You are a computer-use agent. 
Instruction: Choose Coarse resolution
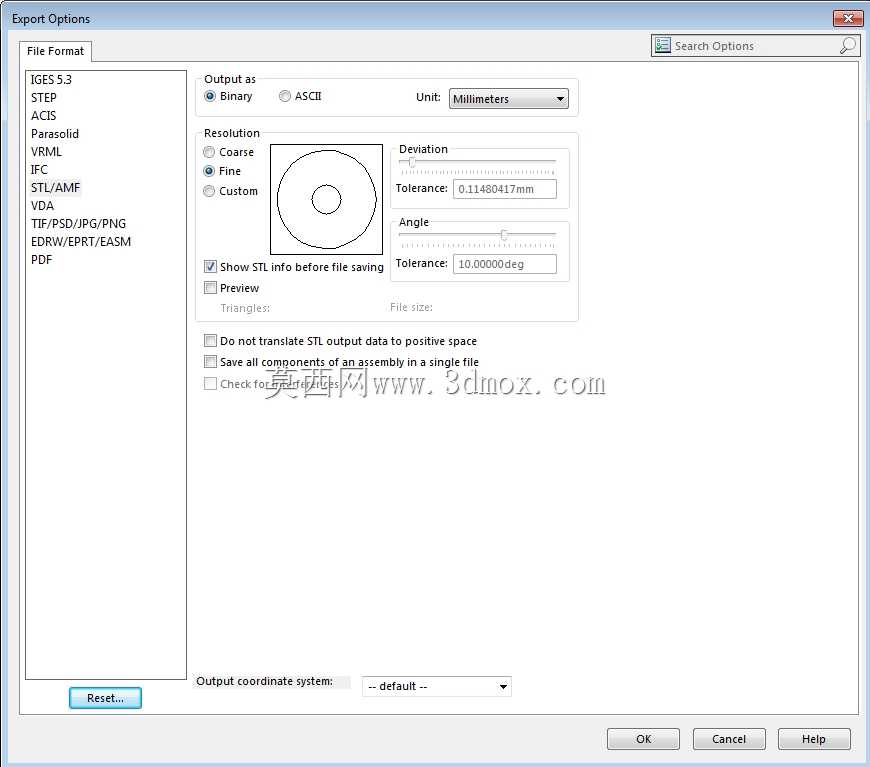point(209,152)
